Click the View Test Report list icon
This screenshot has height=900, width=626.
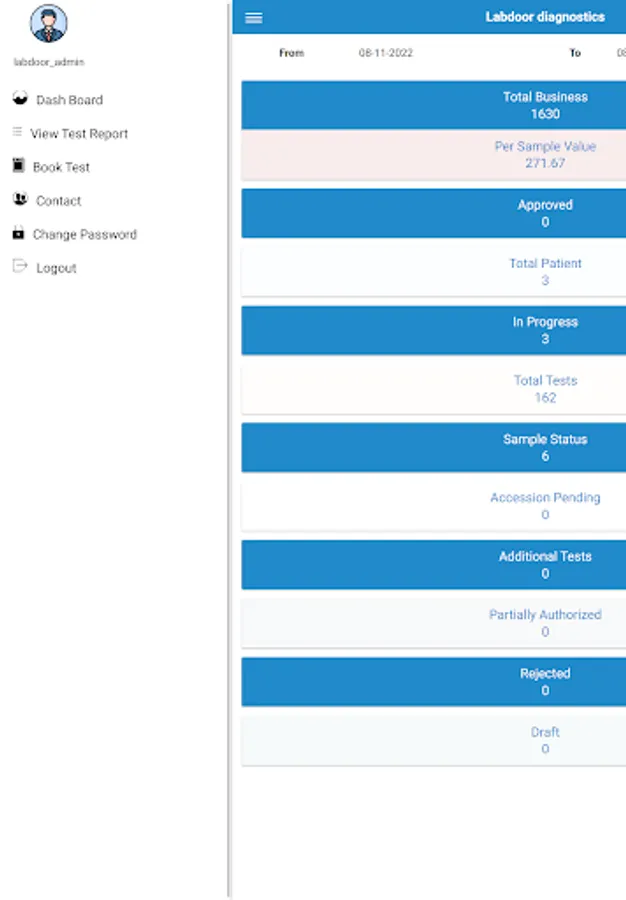click(17, 132)
